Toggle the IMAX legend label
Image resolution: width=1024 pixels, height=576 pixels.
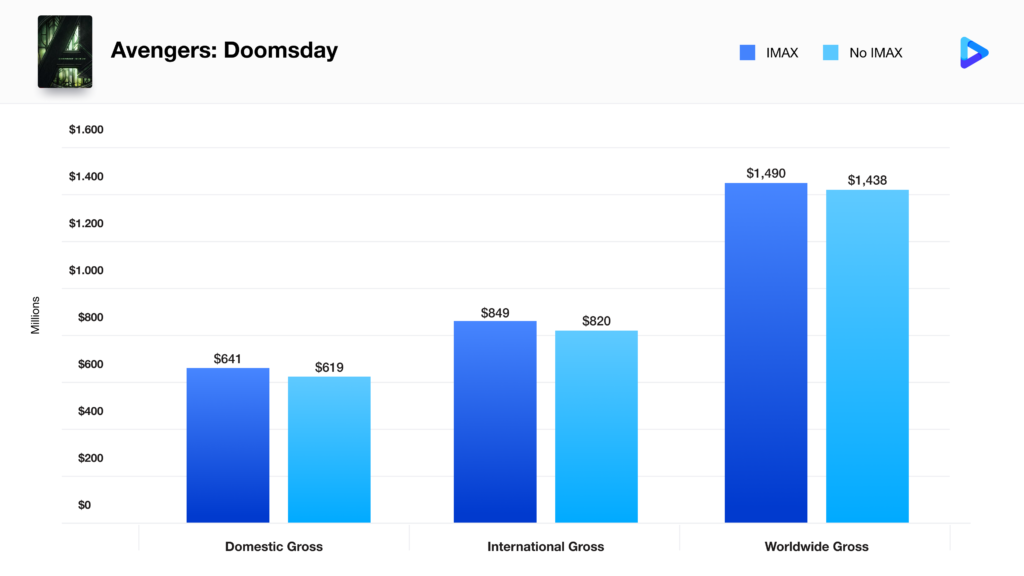(781, 52)
